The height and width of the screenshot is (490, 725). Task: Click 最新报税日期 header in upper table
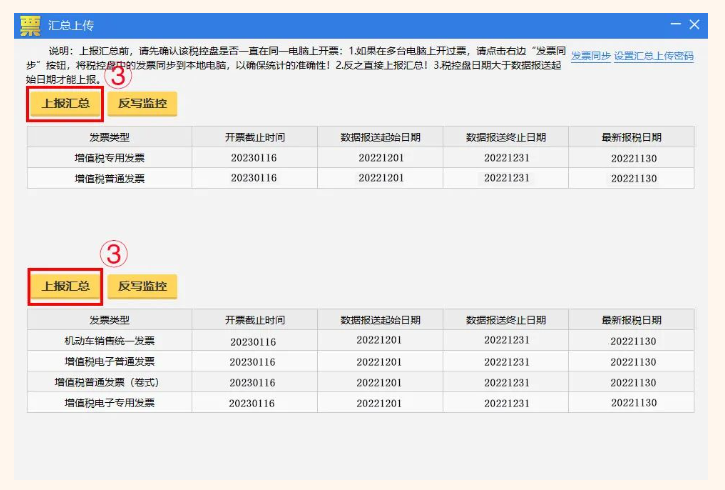click(631, 137)
